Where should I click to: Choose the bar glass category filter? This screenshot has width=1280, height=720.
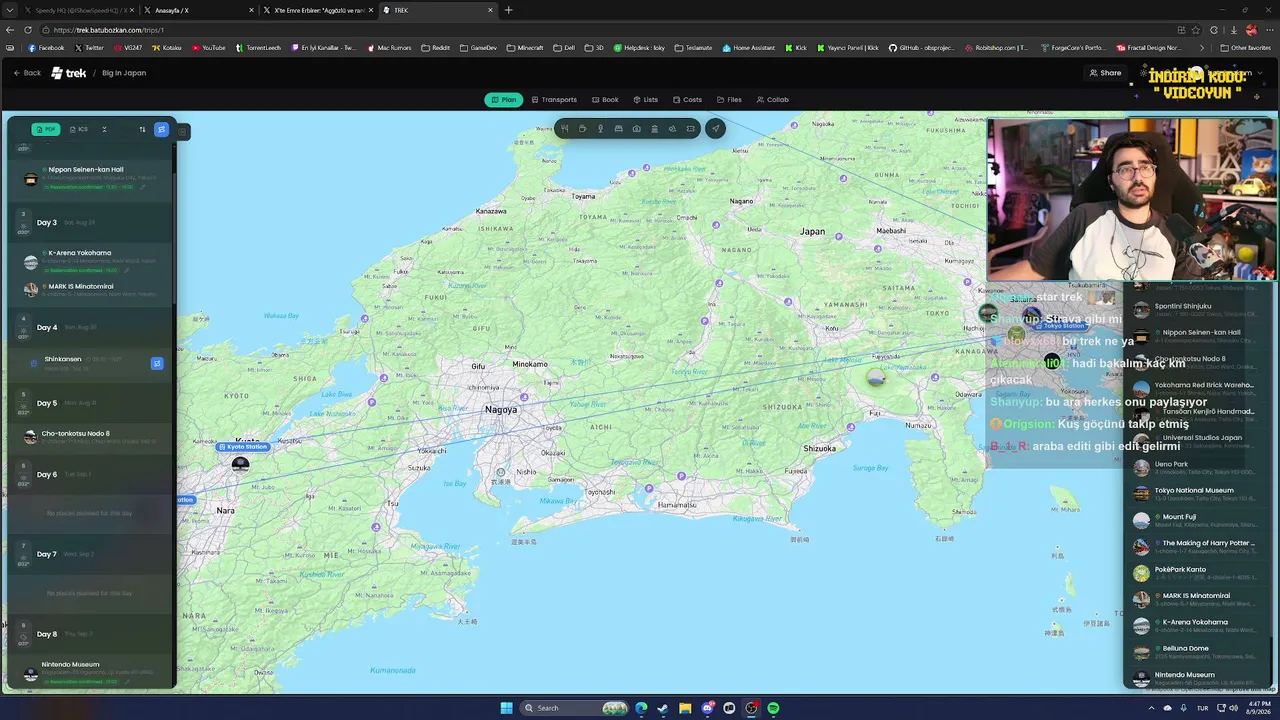(600, 129)
